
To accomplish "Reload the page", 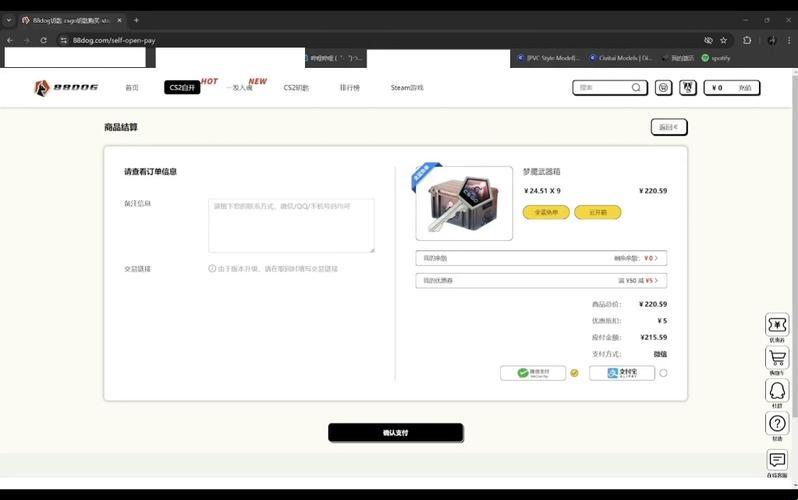I will [x=43, y=40].
